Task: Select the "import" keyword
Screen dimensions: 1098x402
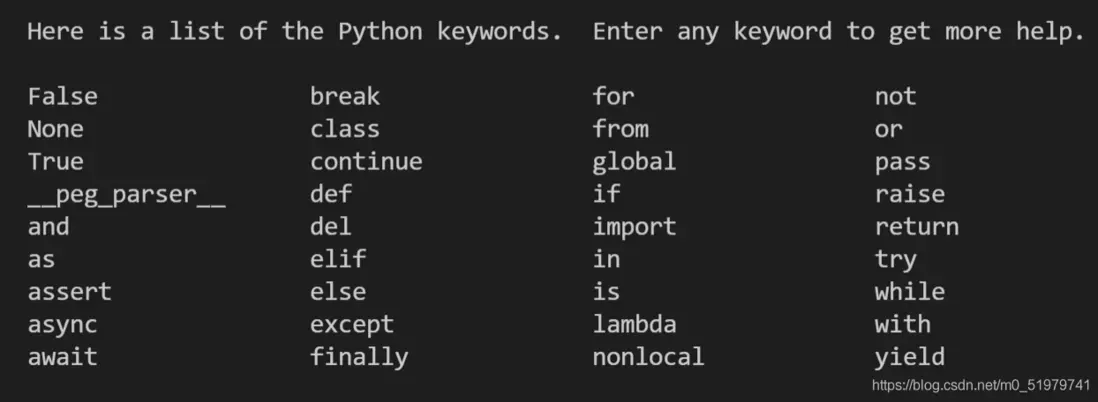Action: pos(634,227)
